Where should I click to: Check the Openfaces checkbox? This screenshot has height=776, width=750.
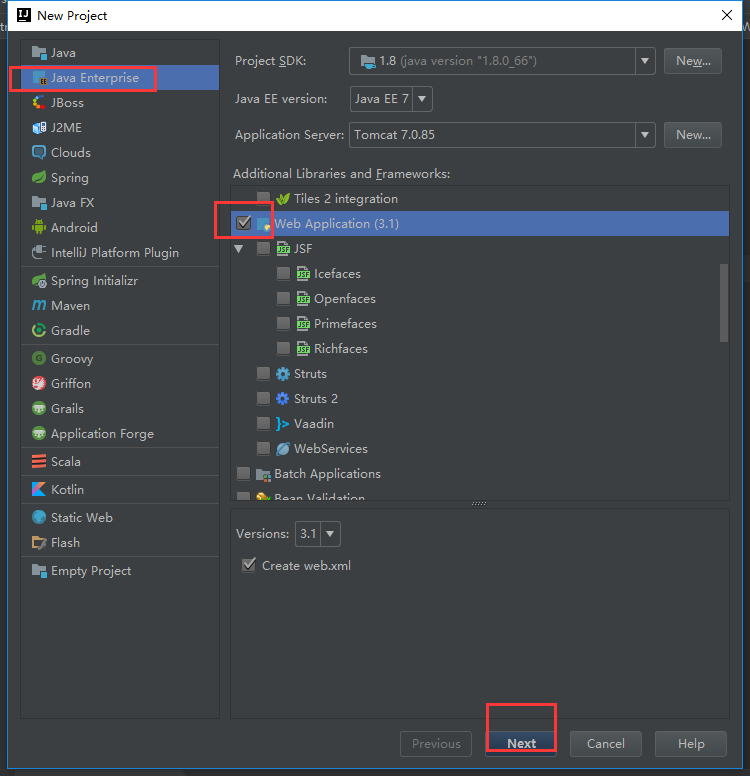[283, 298]
